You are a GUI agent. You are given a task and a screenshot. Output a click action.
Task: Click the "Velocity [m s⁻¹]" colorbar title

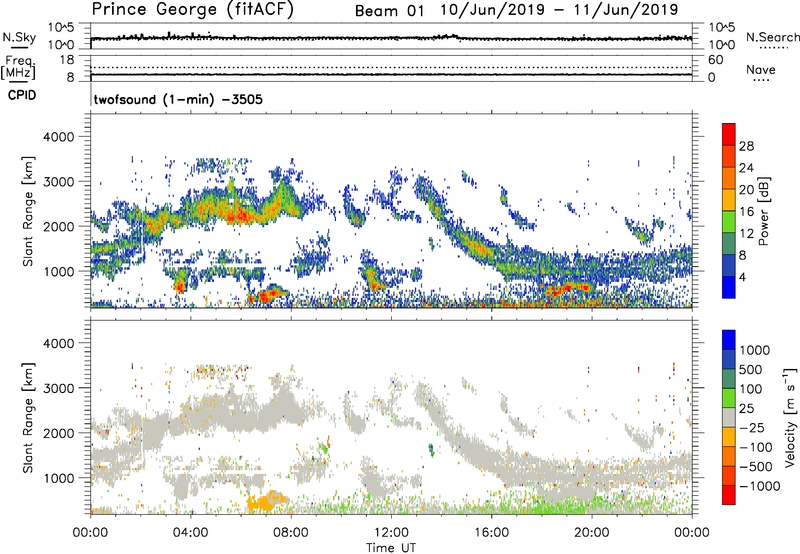pyautogui.click(x=790, y=416)
